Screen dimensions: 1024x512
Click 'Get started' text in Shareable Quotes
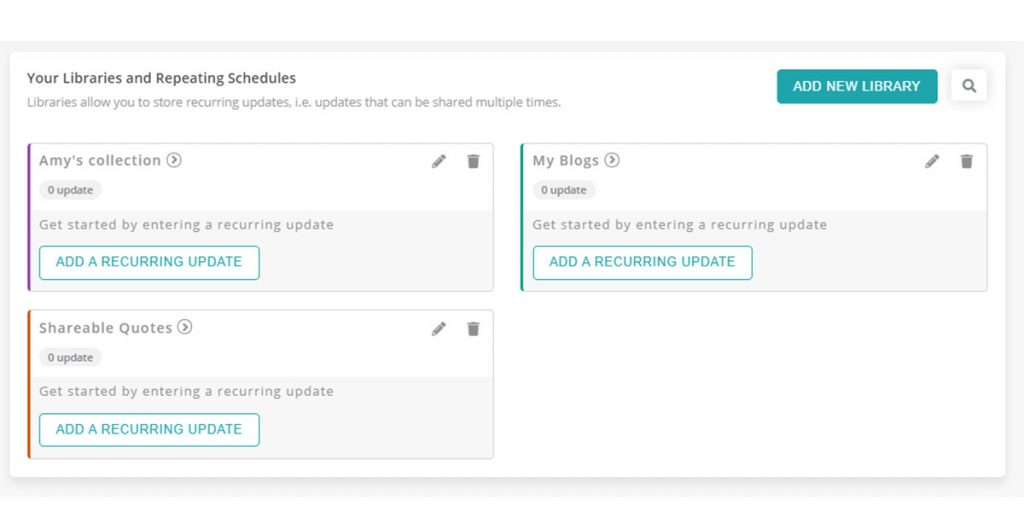(x=186, y=392)
